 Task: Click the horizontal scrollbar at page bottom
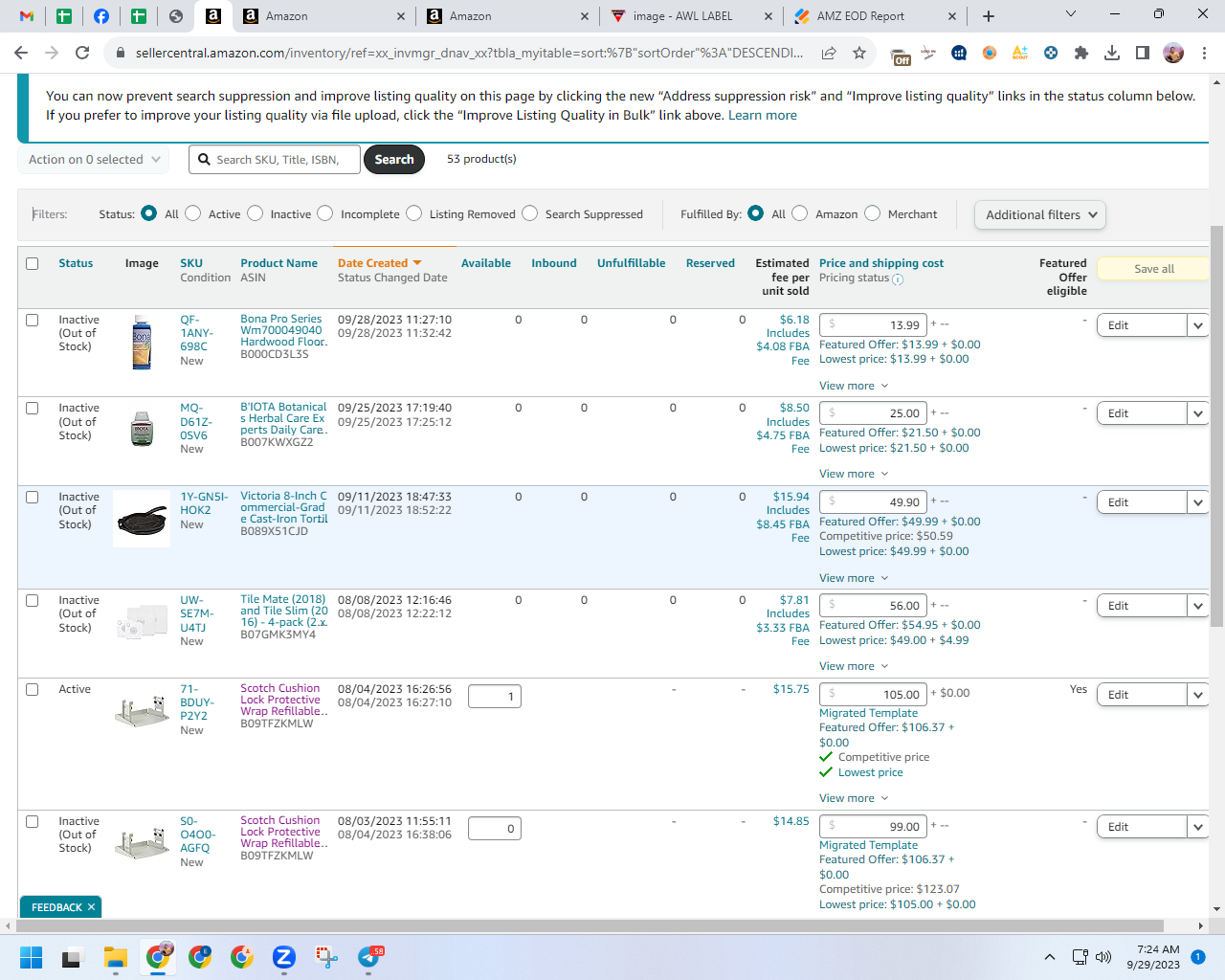click(x=590, y=926)
